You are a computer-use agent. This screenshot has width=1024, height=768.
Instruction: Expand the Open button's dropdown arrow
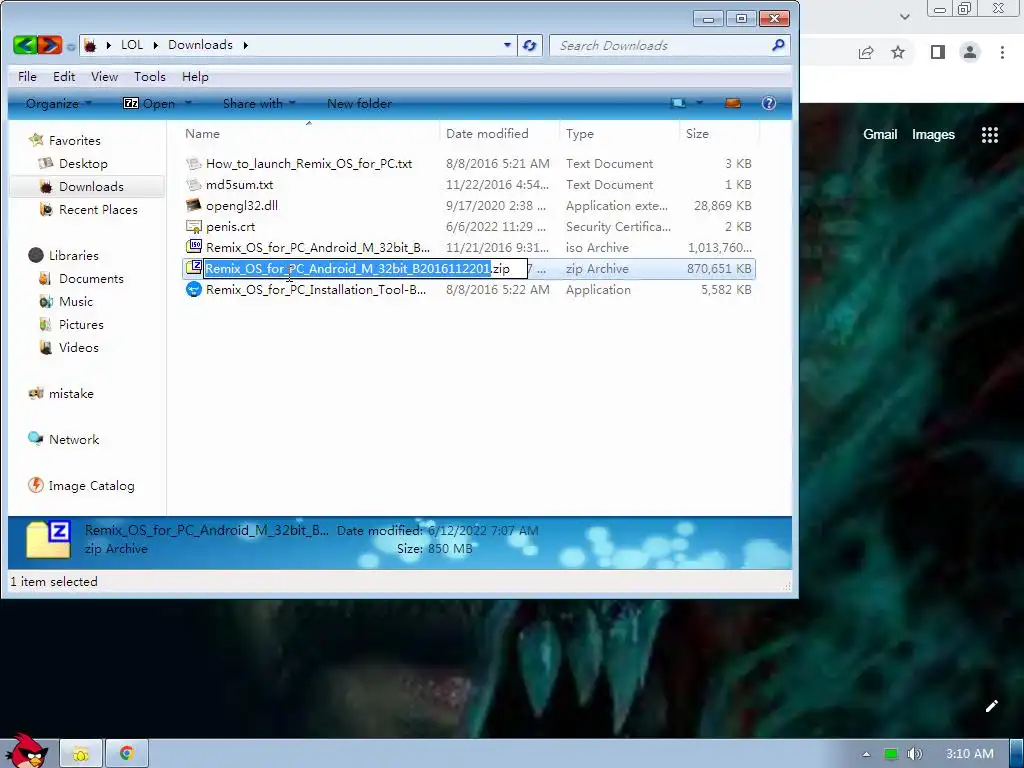point(189,103)
